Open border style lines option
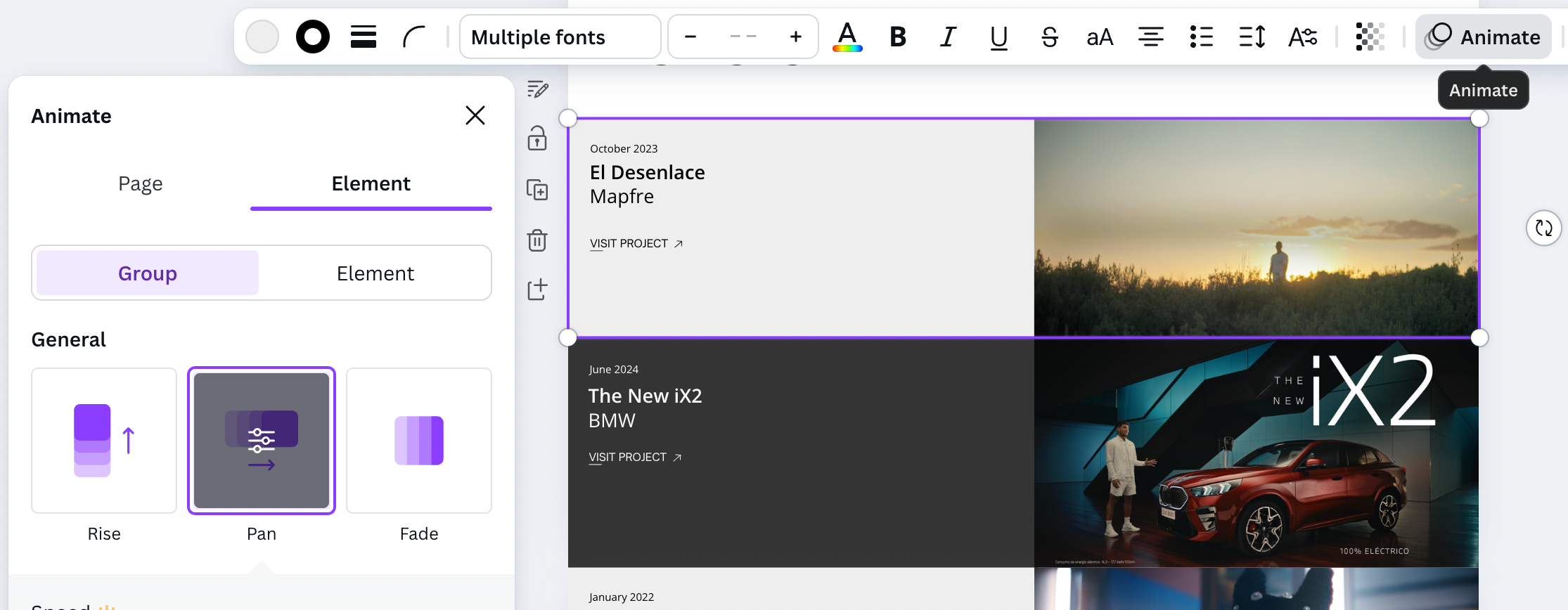Viewport: 1568px width, 610px height. (364, 37)
